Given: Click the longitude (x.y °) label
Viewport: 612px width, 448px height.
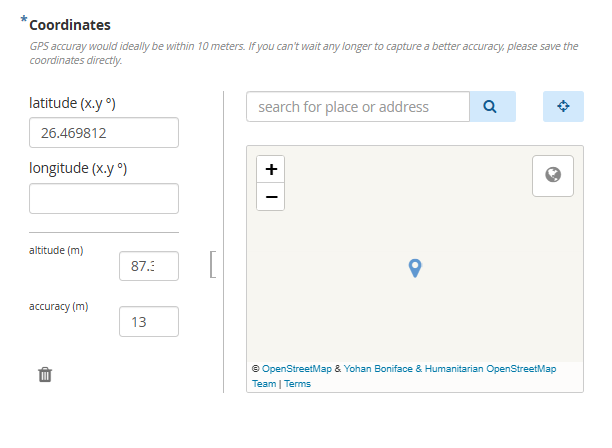Looking at the screenshot, I should 78,168.
